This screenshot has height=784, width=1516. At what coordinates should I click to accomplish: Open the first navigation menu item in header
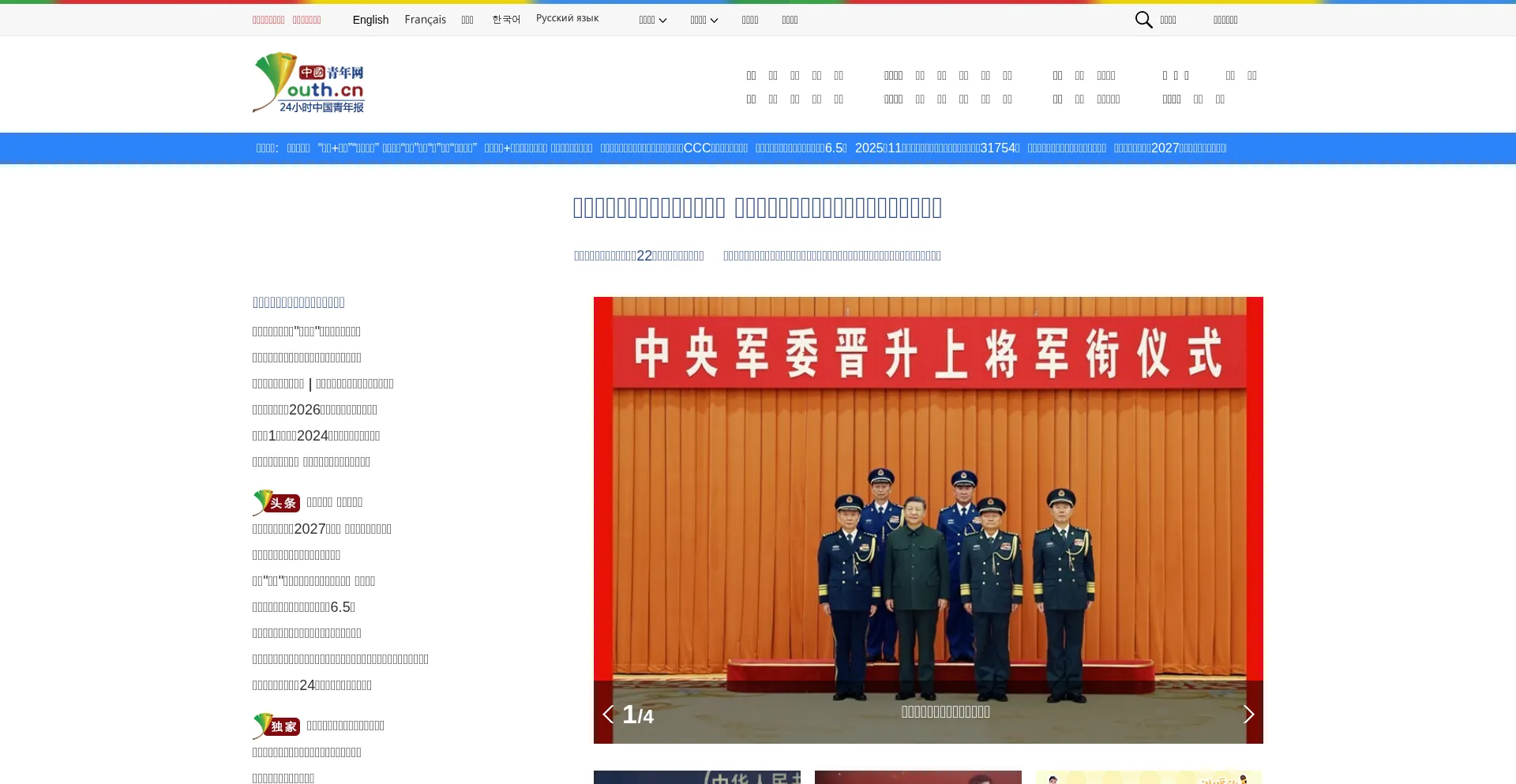point(751,75)
